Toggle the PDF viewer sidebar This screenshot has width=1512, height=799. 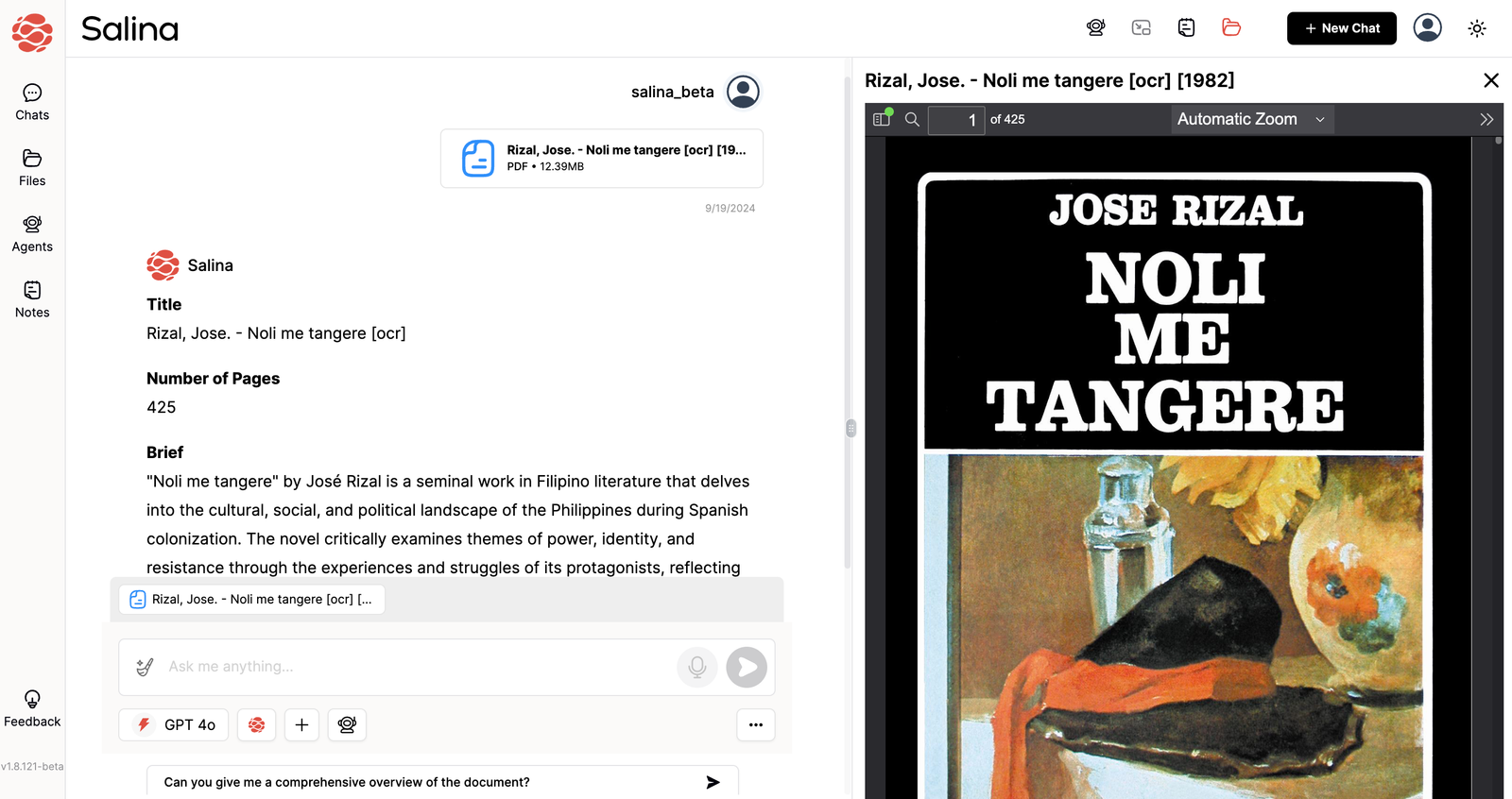[x=883, y=119]
